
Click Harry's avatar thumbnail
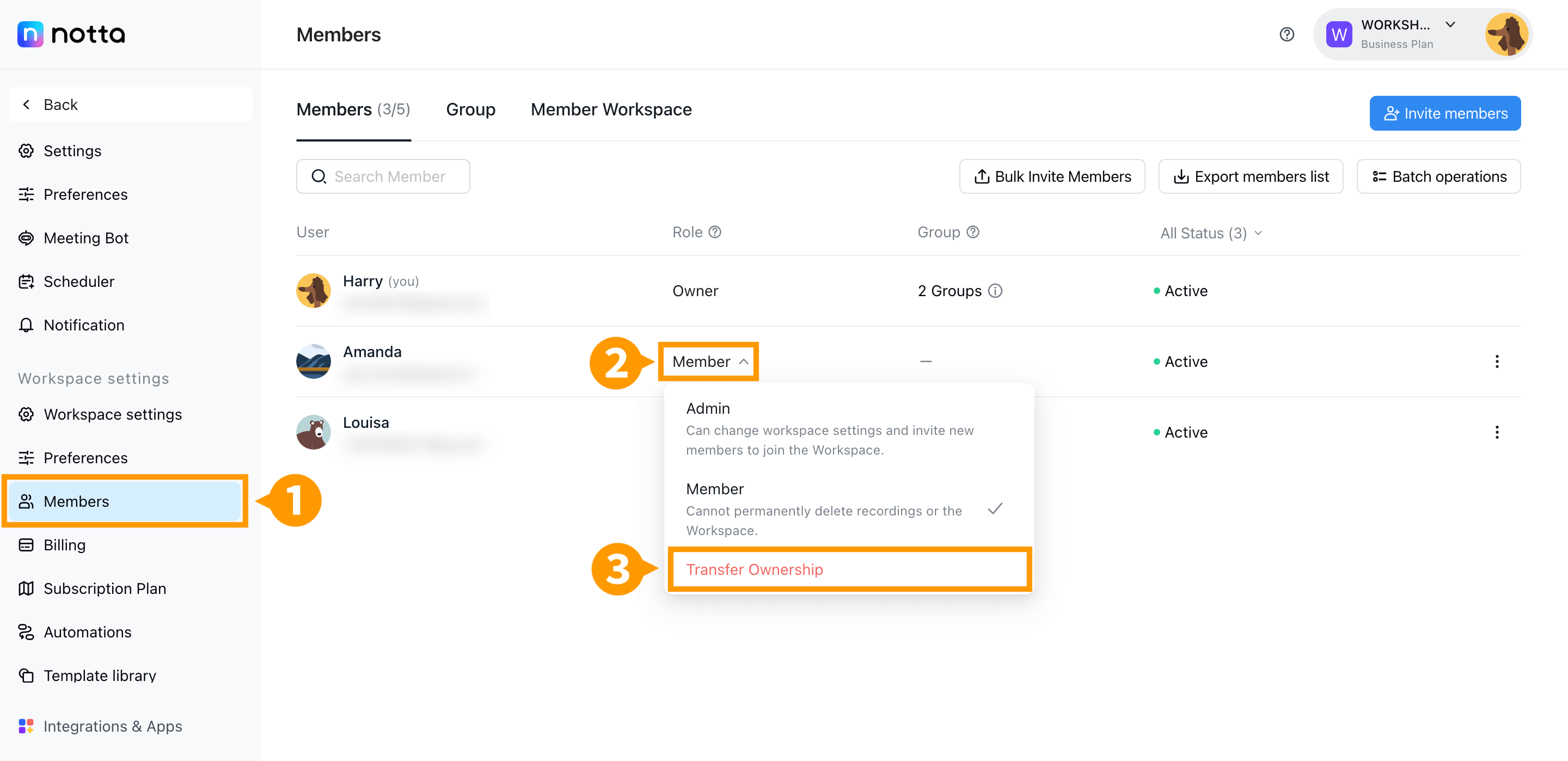pyautogui.click(x=314, y=291)
